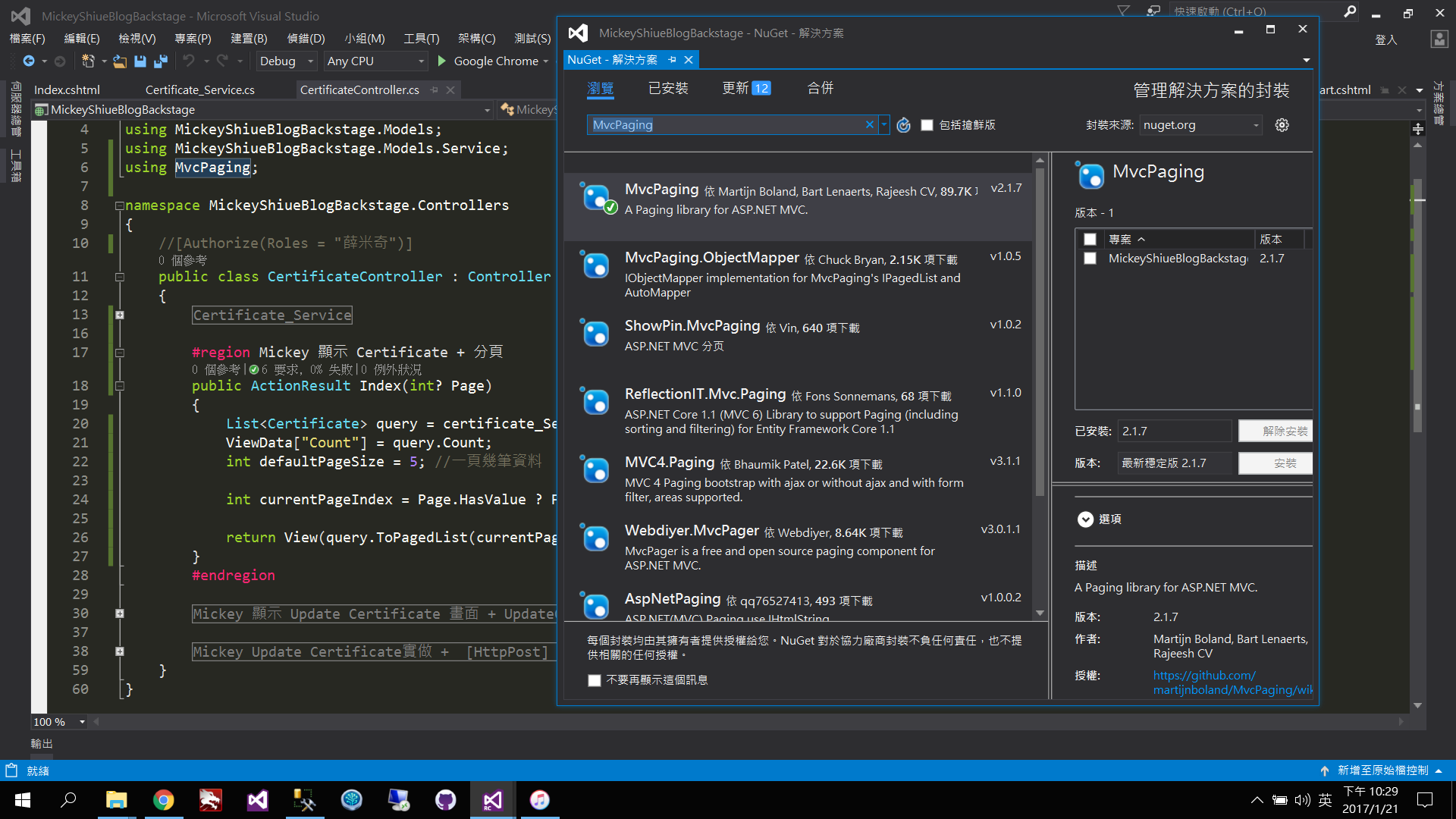Close the NuGet solution tab
1456x819 pixels.
[689, 60]
